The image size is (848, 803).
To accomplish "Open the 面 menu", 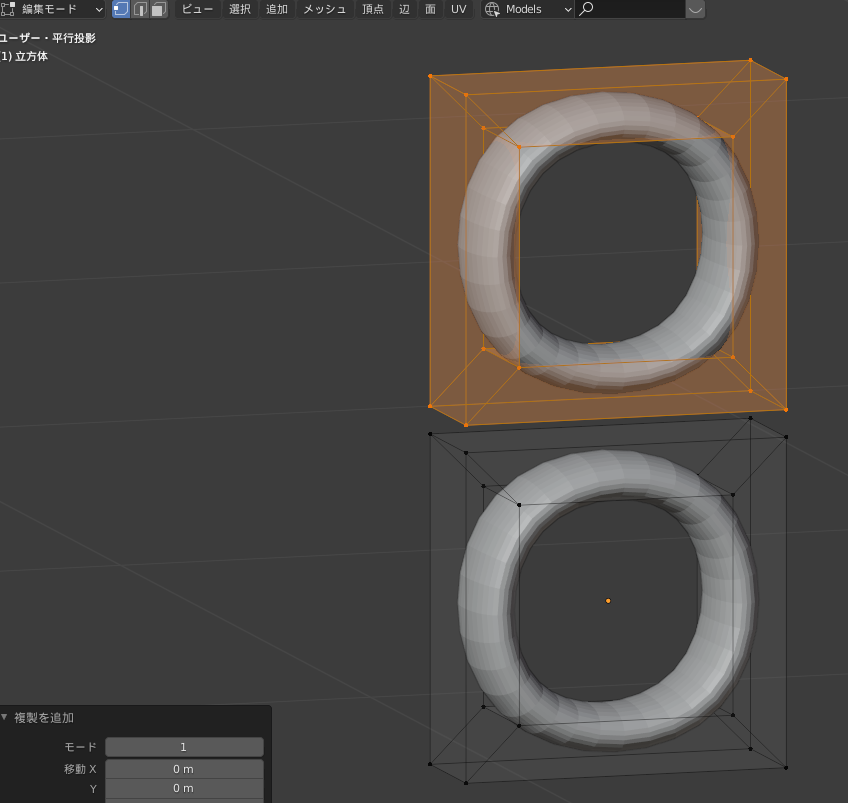I will pos(430,9).
